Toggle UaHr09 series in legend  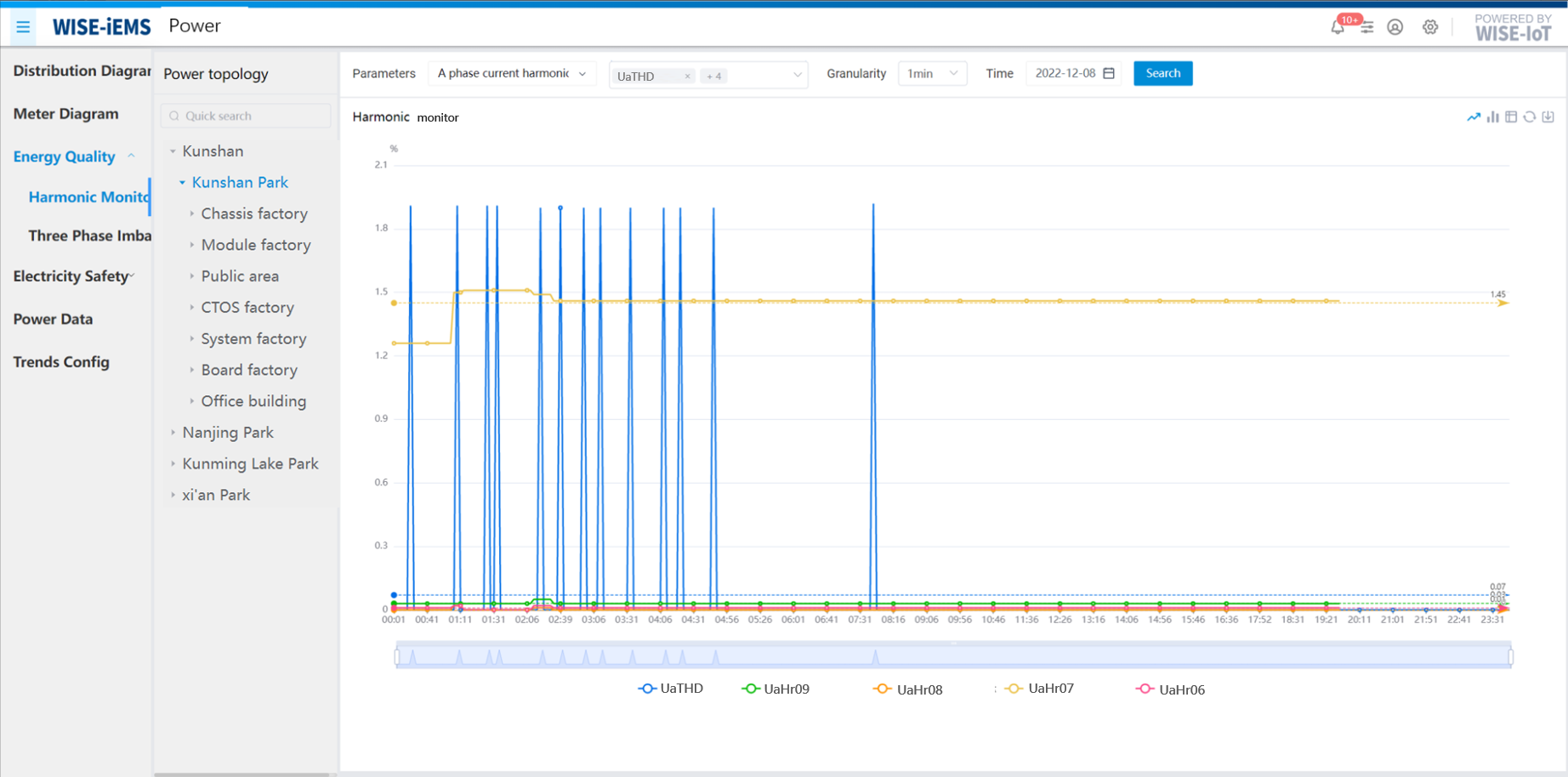(775, 689)
